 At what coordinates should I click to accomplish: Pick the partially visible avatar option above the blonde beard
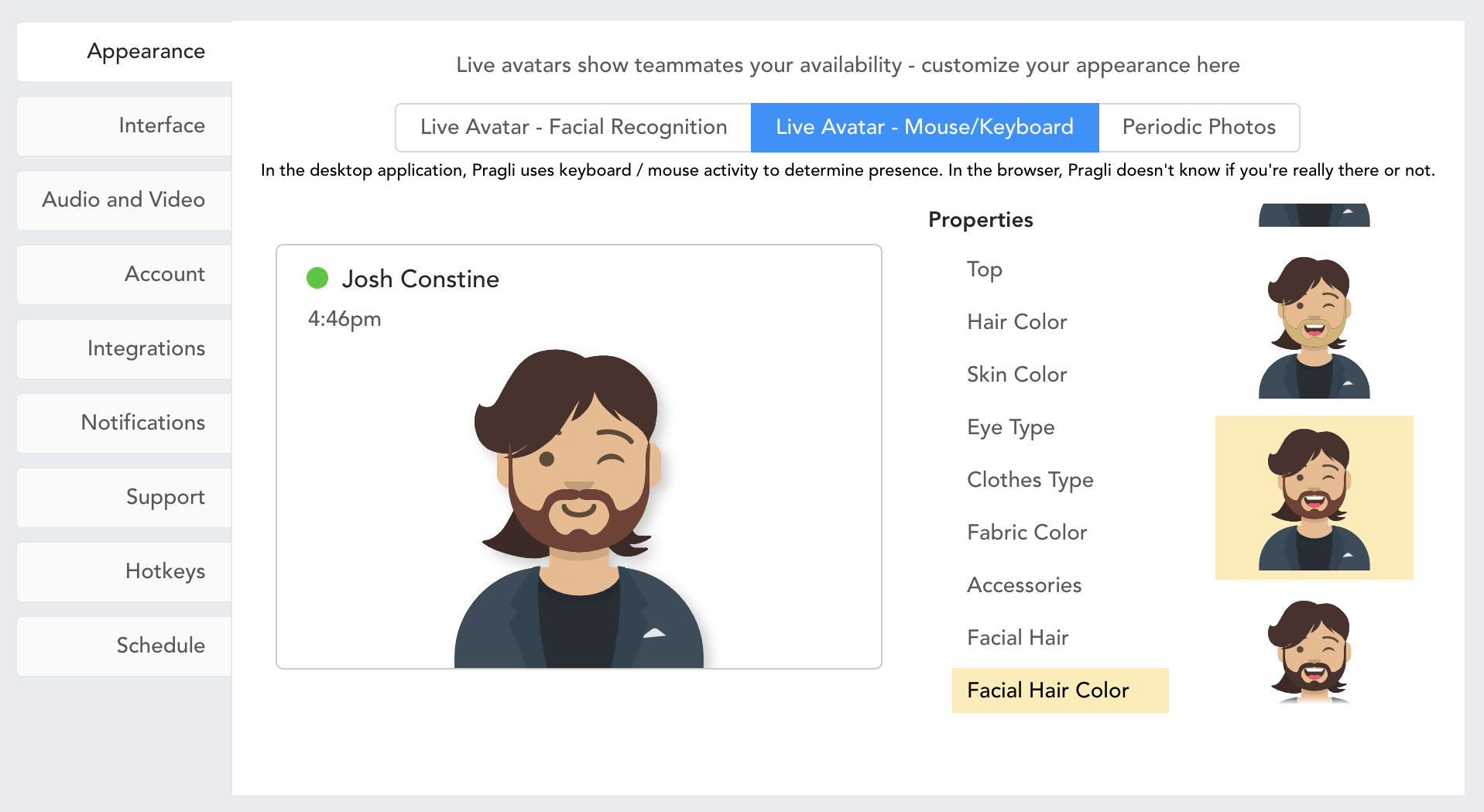pos(1314,215)
